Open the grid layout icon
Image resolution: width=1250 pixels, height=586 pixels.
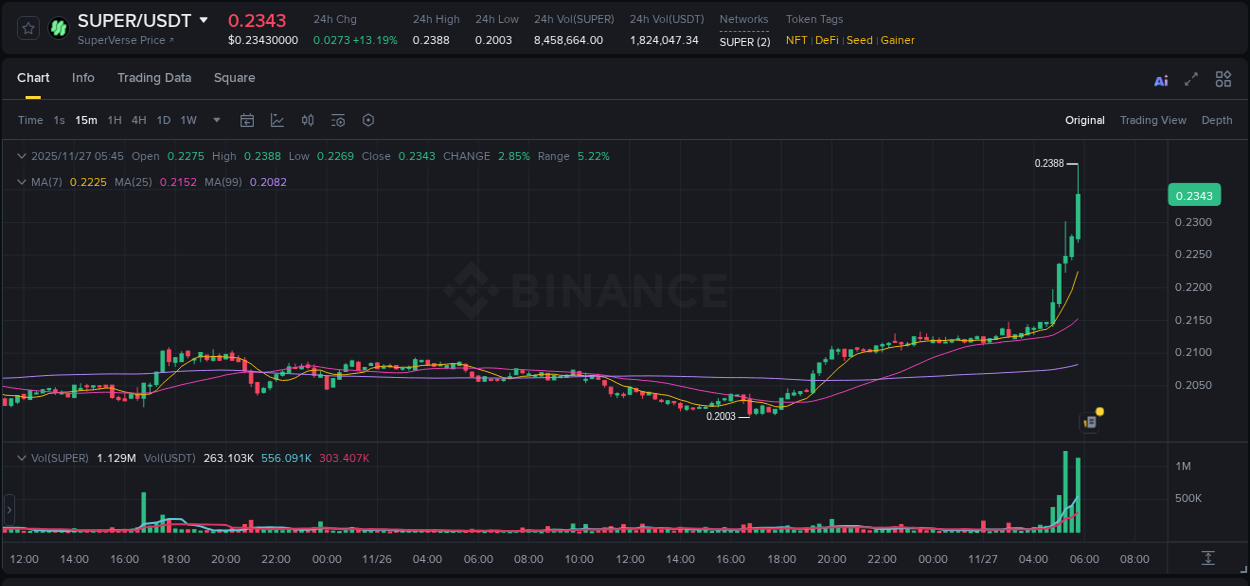pyautogui.click(x=1223, y=78)
